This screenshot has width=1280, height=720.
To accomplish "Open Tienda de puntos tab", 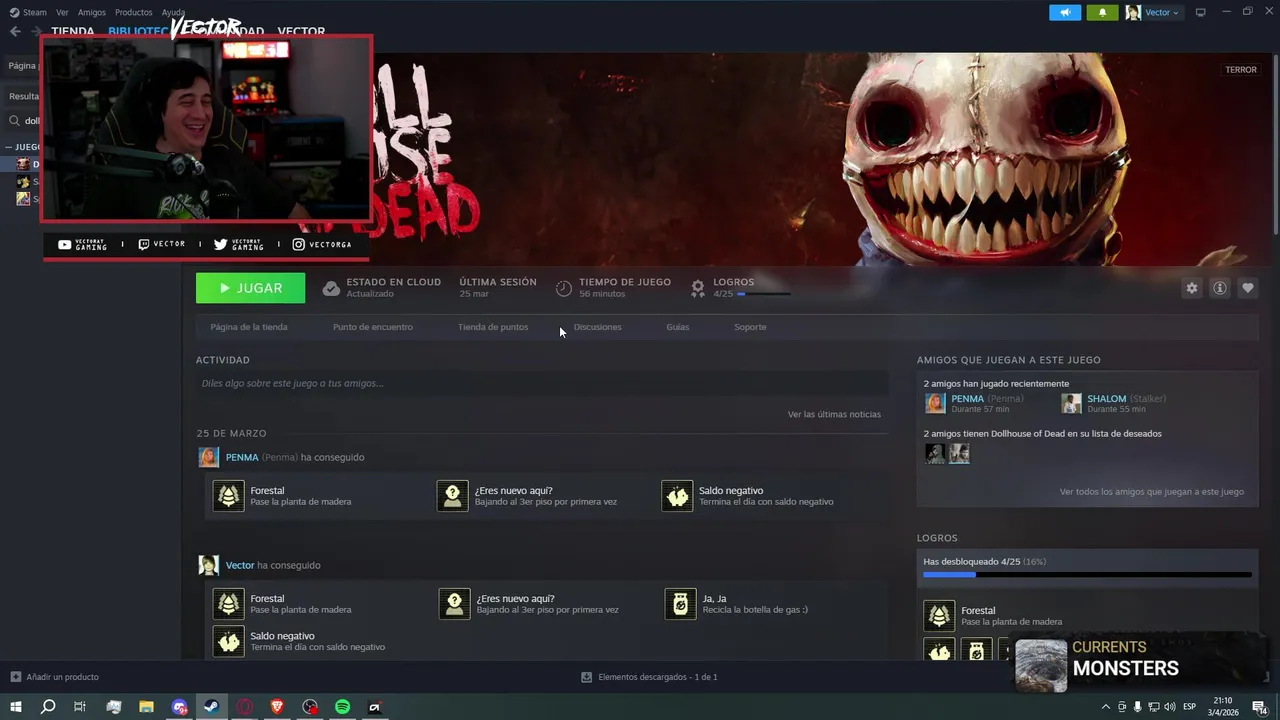I will coord(493,327).
